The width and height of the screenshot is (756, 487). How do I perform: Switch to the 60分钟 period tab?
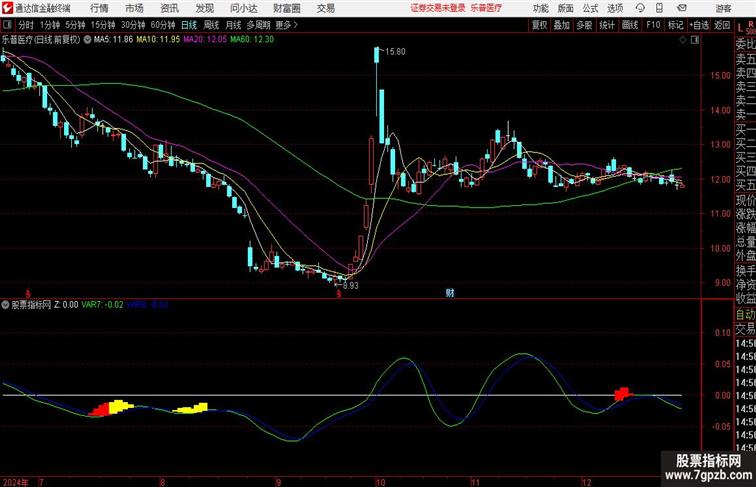163,25
